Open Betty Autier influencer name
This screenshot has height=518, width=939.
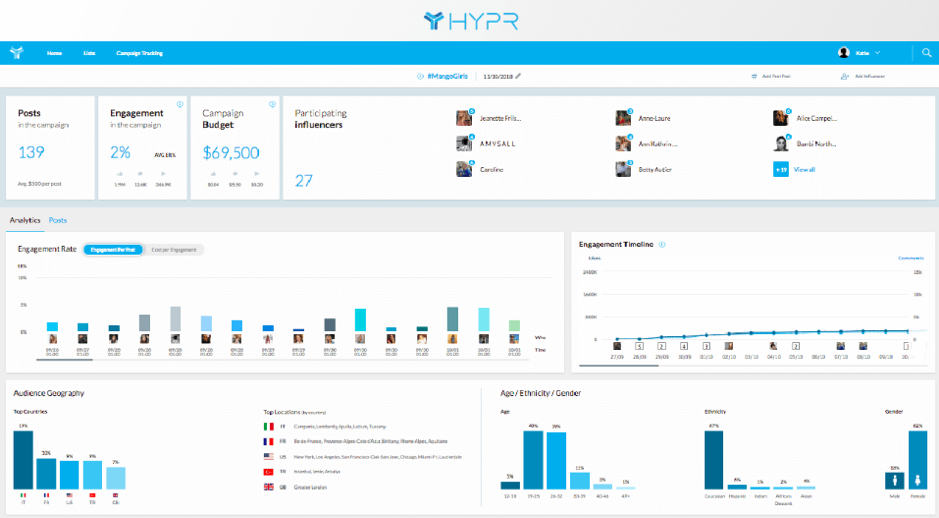[655, 169]
